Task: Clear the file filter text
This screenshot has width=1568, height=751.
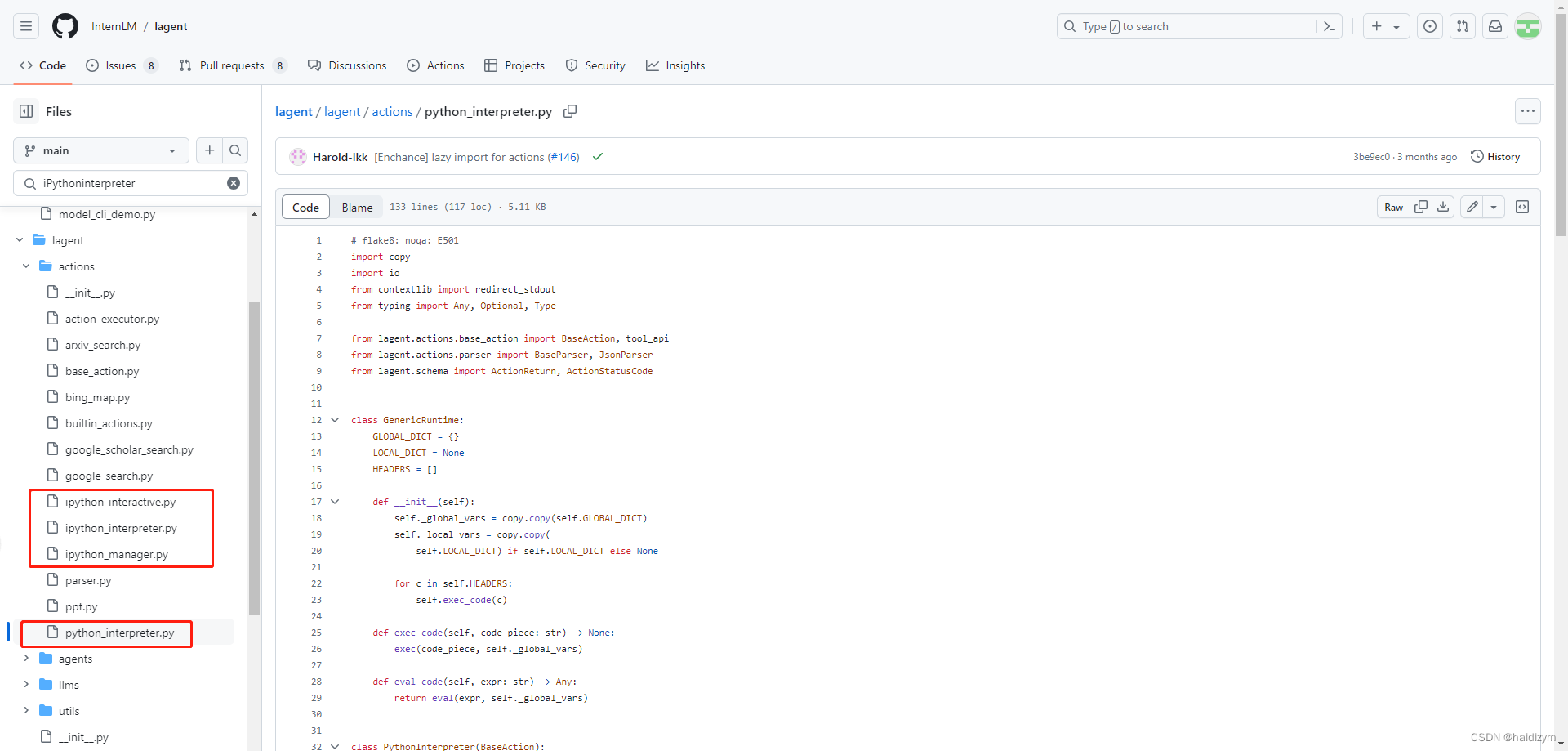Action: (234, 183)
